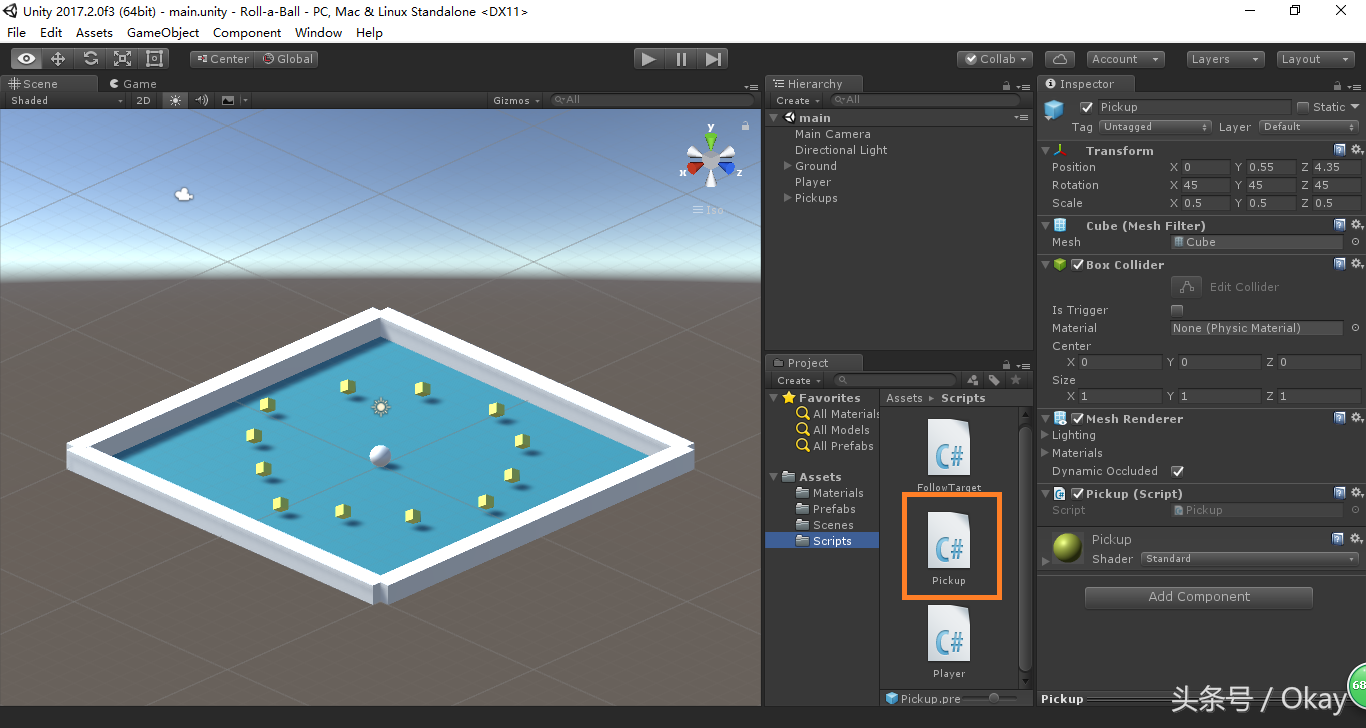
Task: Toggle the Static checkbox
Action: (1303, 107)
